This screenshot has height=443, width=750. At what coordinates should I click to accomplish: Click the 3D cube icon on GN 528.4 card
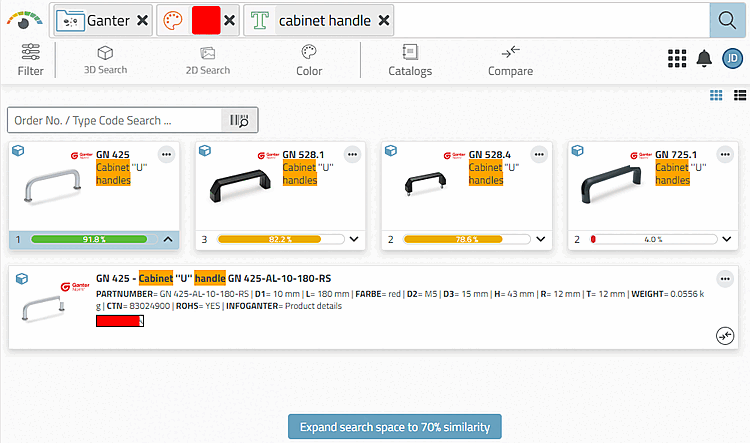[391, 151]
